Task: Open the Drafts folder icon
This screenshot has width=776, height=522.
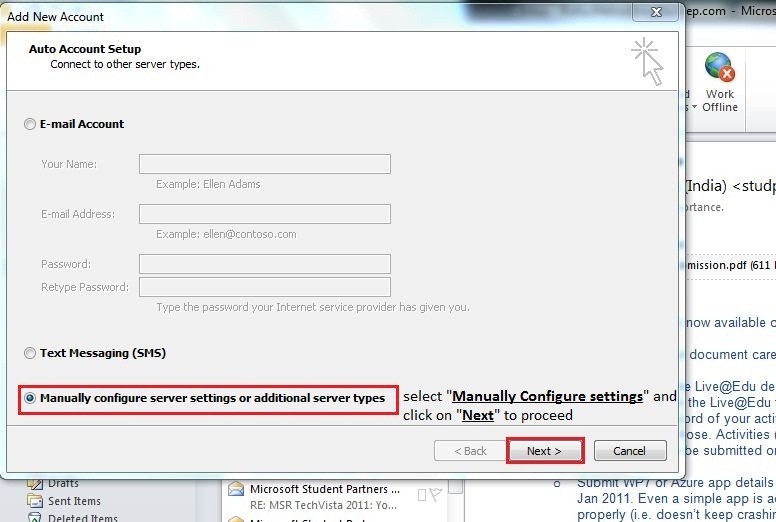Action: [x=35, y=483]
